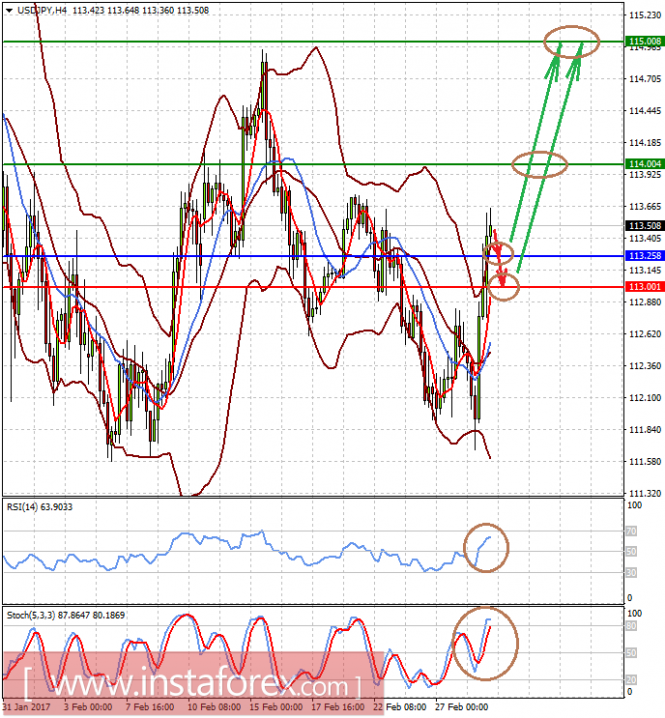The image size is (665, 718).
Task: Select the red 113.001 price label
Action: (645, 287)
